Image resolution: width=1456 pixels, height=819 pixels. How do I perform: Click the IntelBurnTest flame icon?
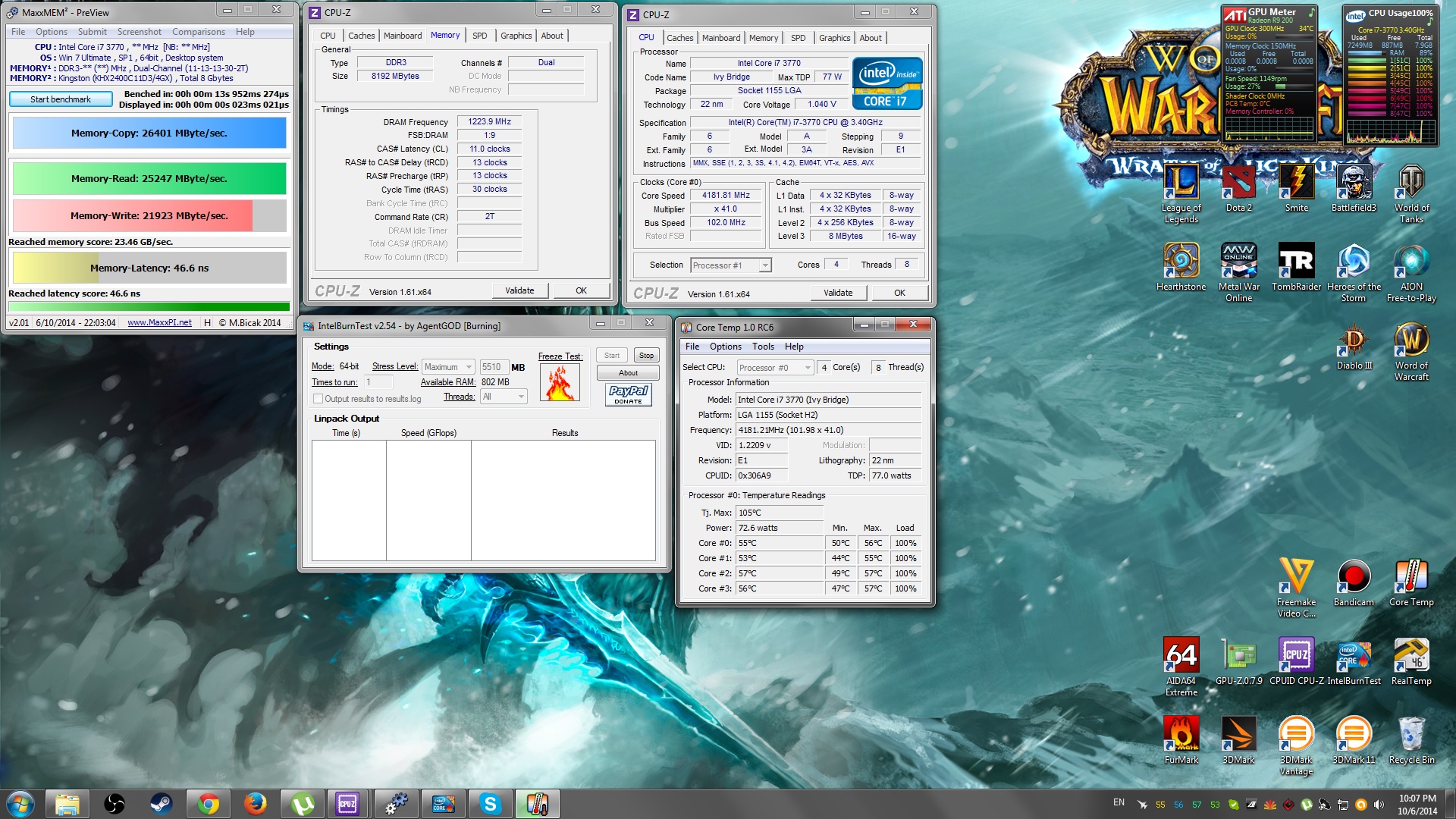pyautogui.click(x=560, y=383)
